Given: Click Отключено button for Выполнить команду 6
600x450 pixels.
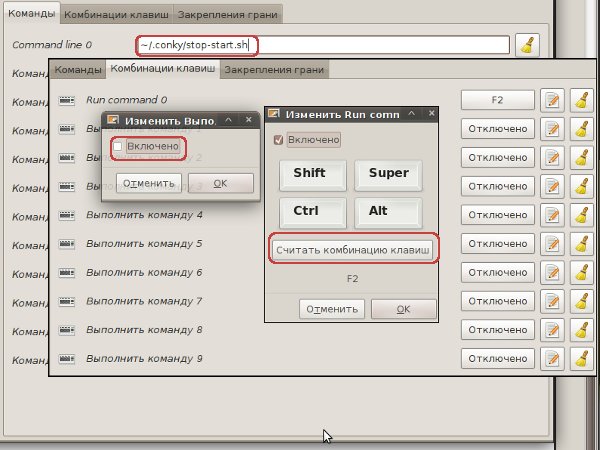Looking at the screenshot, I should (497, 272).
